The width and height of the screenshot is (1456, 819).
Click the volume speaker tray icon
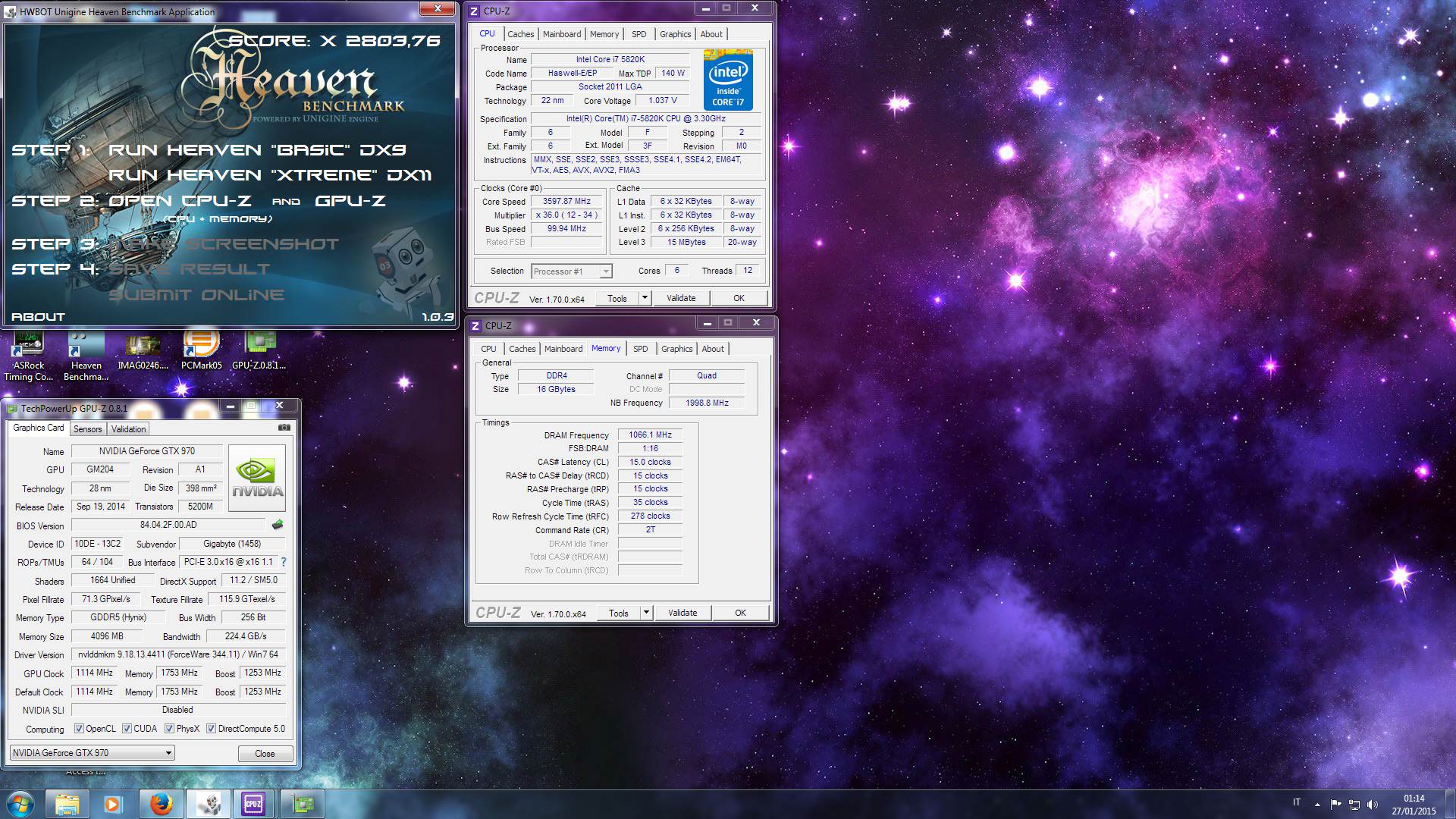(1372, 804)
